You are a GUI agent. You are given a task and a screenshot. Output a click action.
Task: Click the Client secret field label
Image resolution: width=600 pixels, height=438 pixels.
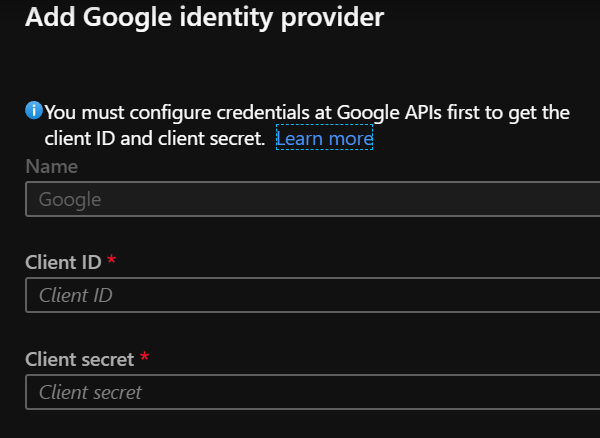click(80, 358)
